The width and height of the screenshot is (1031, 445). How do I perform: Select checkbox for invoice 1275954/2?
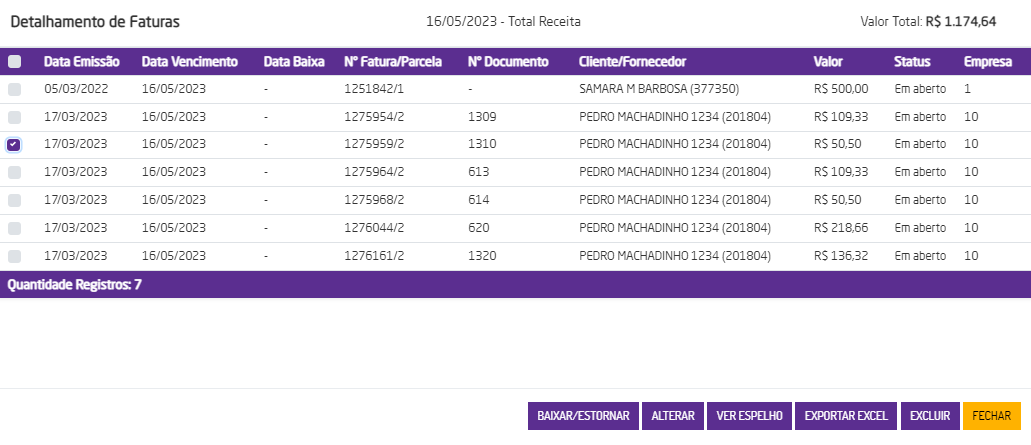(14, 118)
